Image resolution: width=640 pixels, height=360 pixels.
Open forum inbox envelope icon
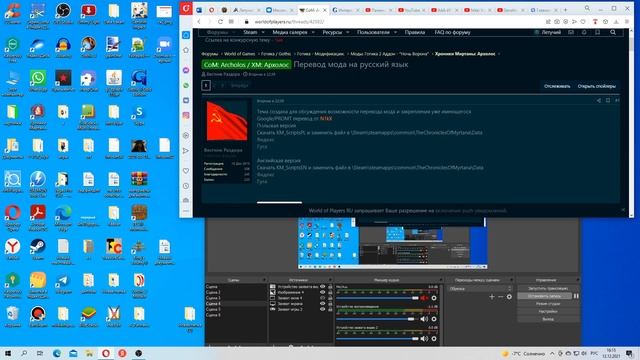click(571, 32)
